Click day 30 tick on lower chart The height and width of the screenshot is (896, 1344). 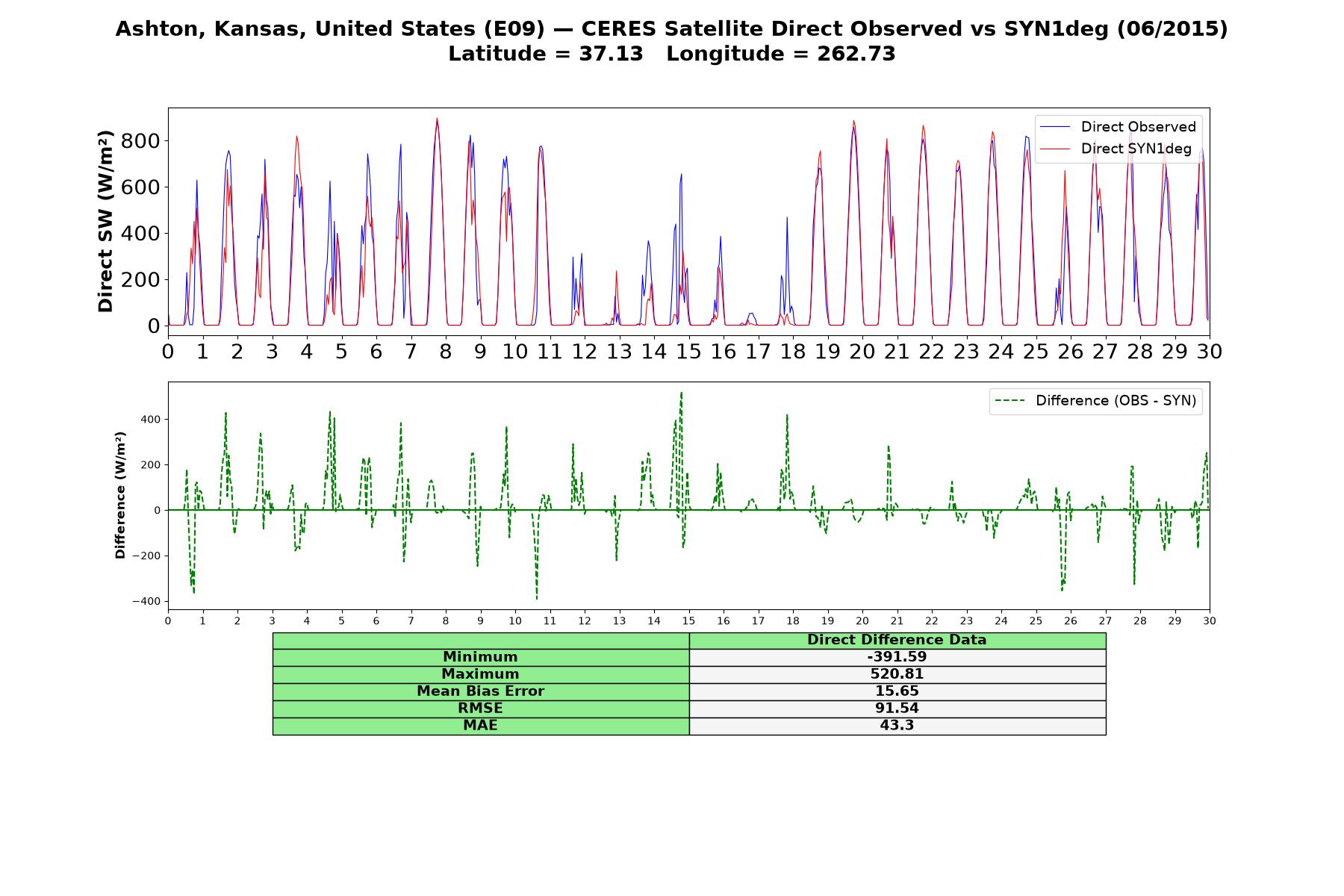pos(1210,621)
